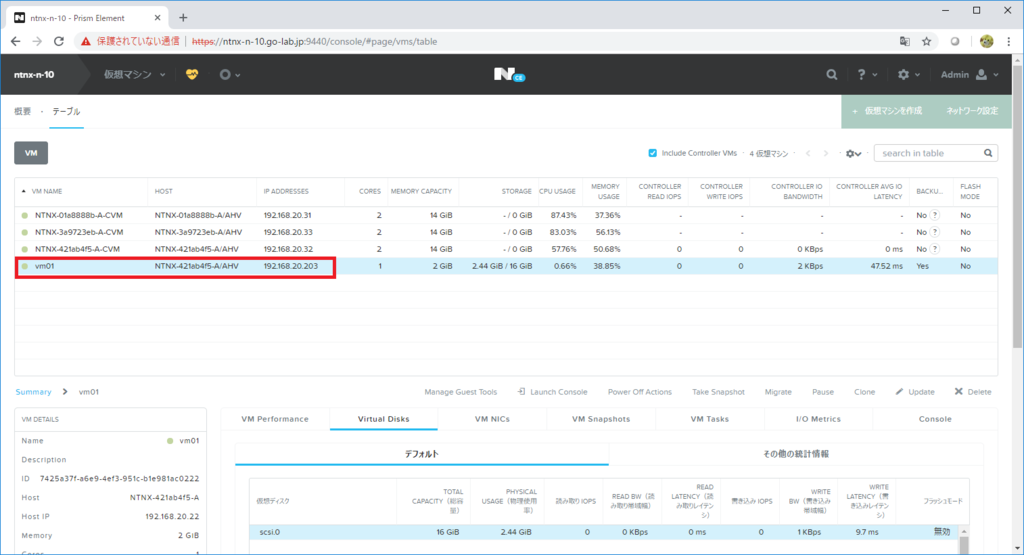Go to previous table page arrow
The width and height of the screenshot is (1024, 555).
808,153
